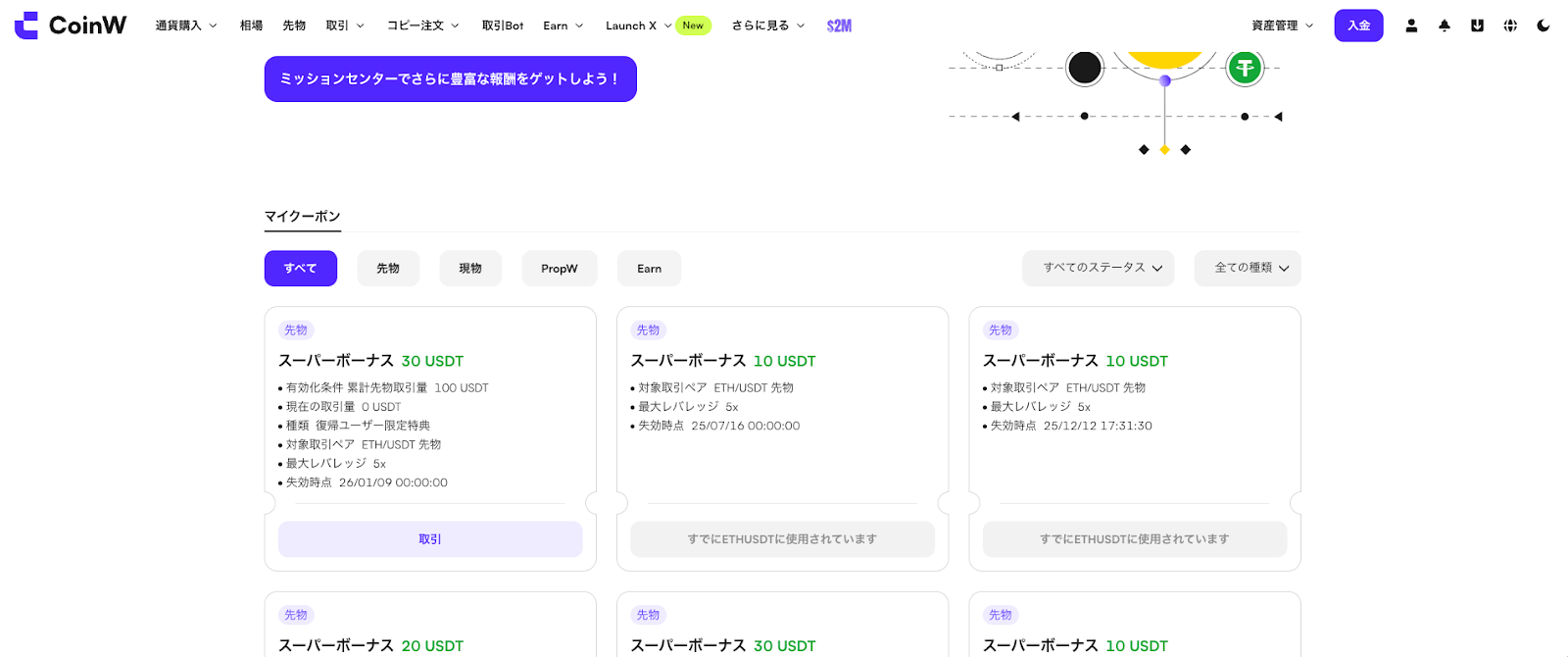Click the download app icon
The width and height of the screenshot is (1568, 657).
click(x=1477, y=25)
